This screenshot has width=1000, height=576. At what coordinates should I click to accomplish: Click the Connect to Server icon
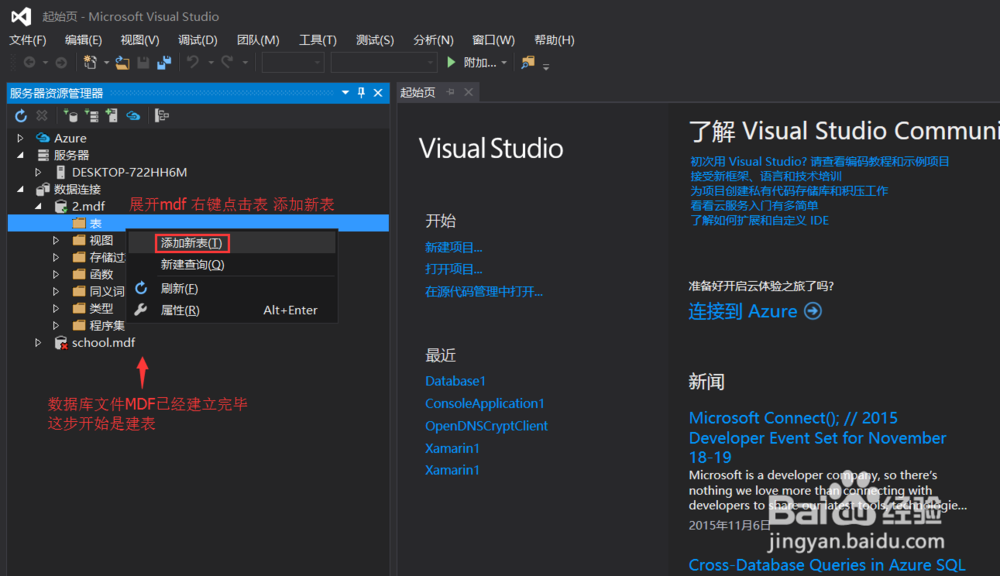91,115
